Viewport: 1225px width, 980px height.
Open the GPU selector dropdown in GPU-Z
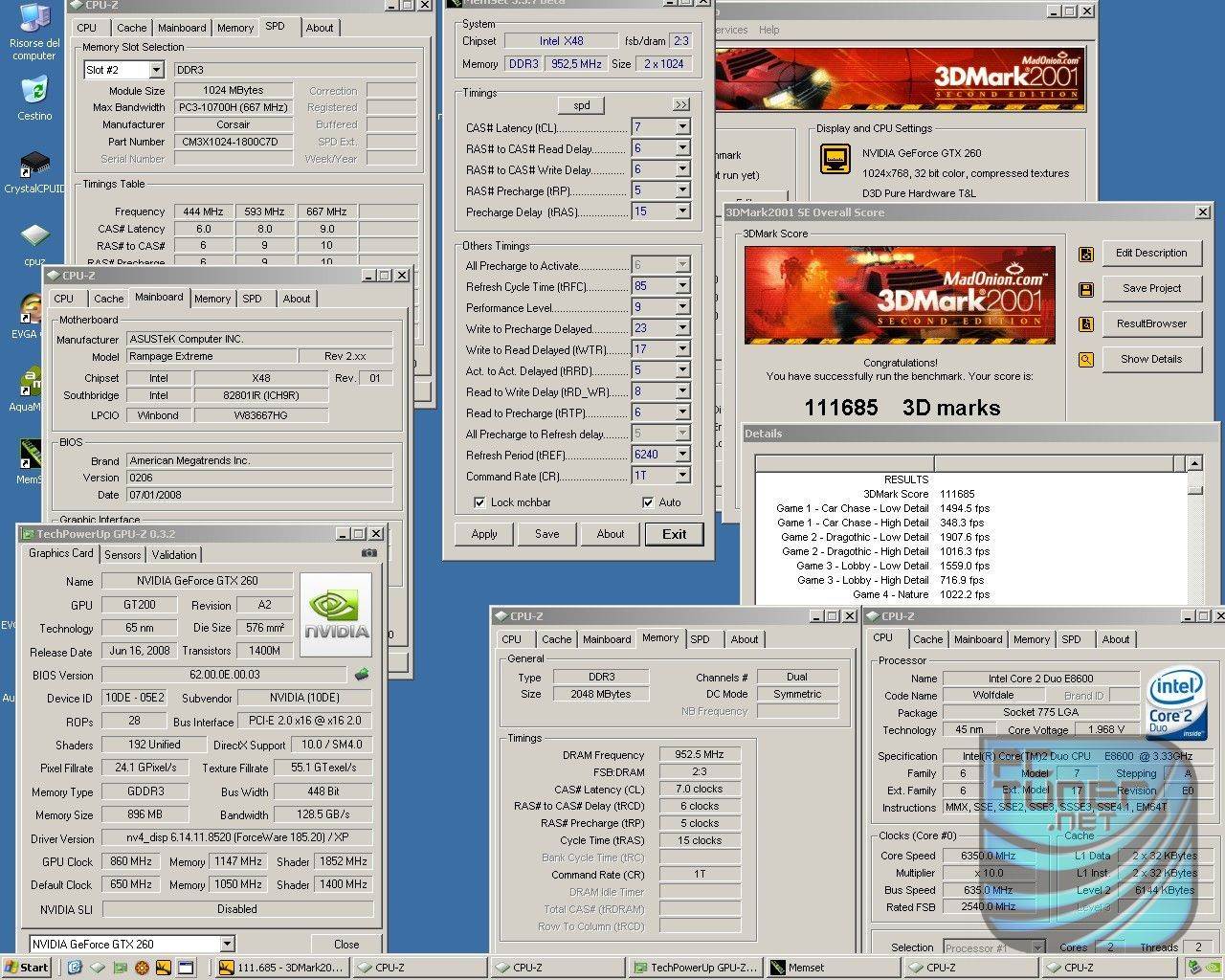click(x=227, y=944)
